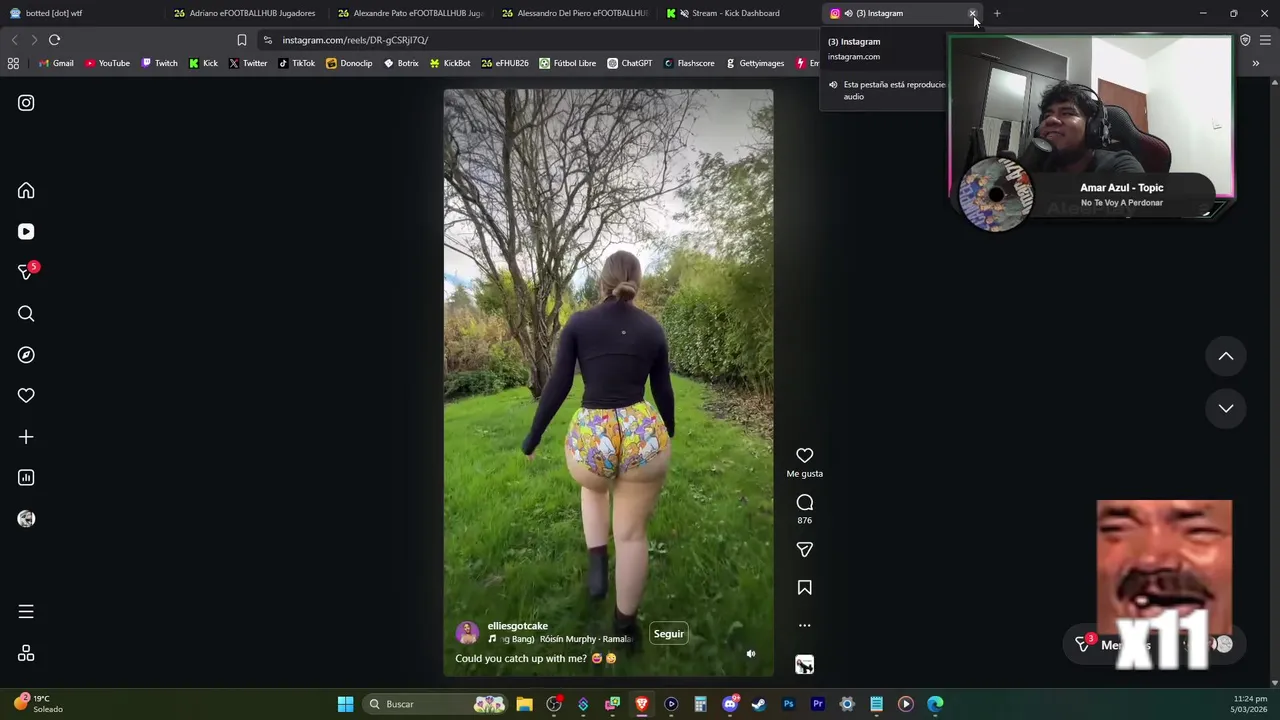Open Microsoft Edge from the taskbar
This screenshot has height=720, width=1280.
(x=935, y=704)
